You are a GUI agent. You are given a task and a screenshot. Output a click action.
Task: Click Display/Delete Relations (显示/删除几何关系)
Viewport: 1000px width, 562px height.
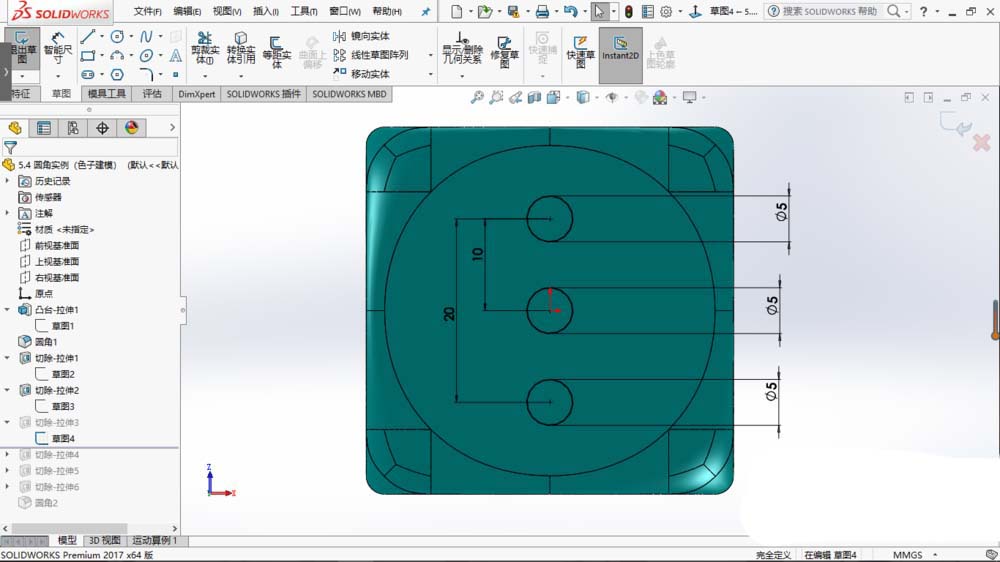(462, 48)
